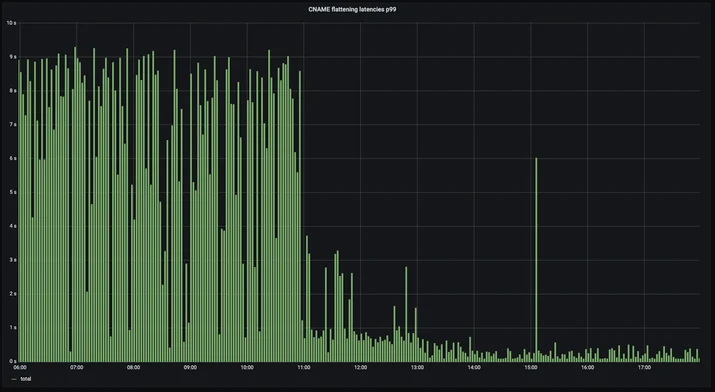Viewport: 715px width, 392px height.
Task: Click the 15:00 time axis label
Action: [531, 367]
